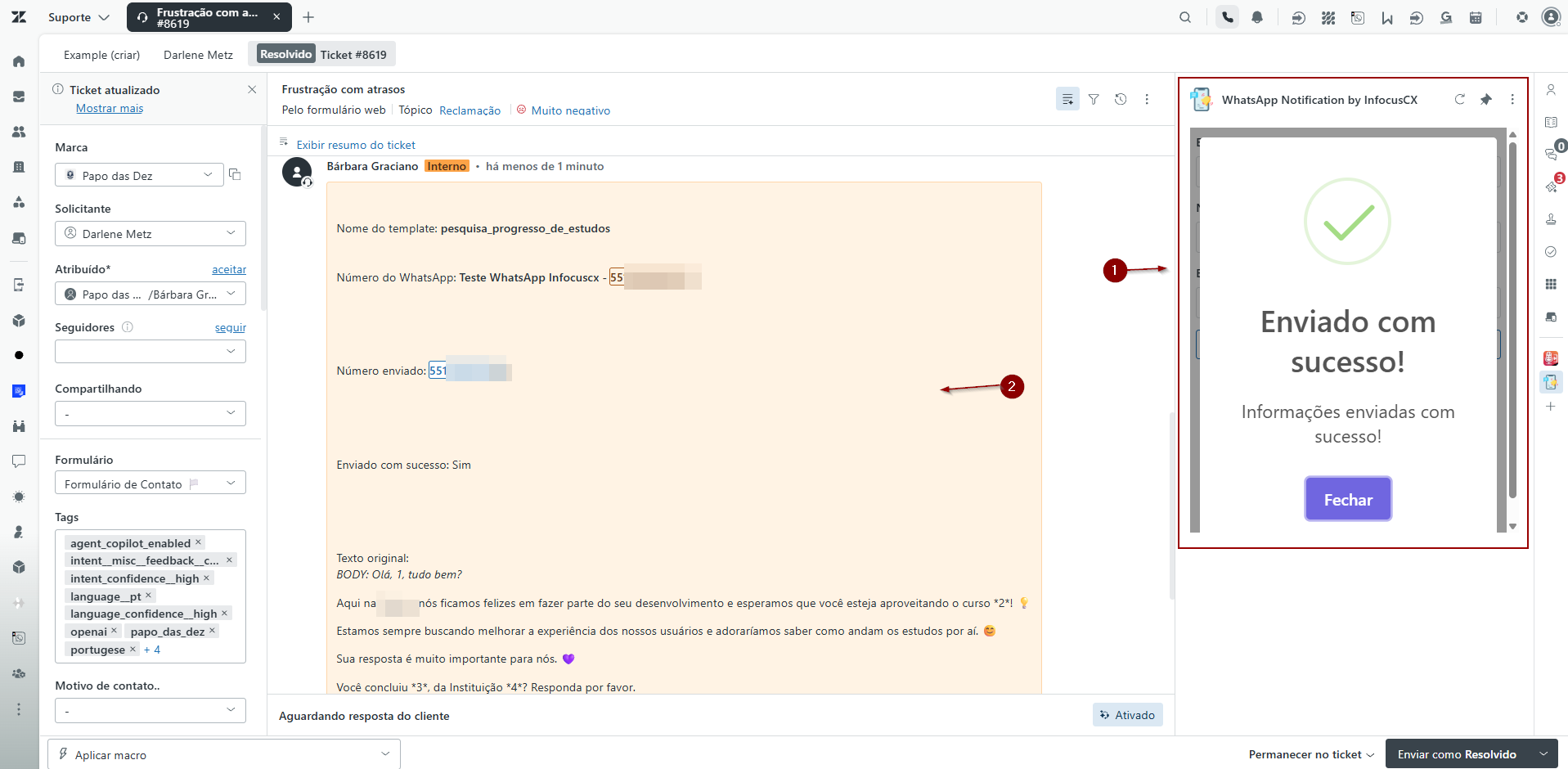Open the notifications bell icon
The image size is (1568, 769).
pos(1257,17)
